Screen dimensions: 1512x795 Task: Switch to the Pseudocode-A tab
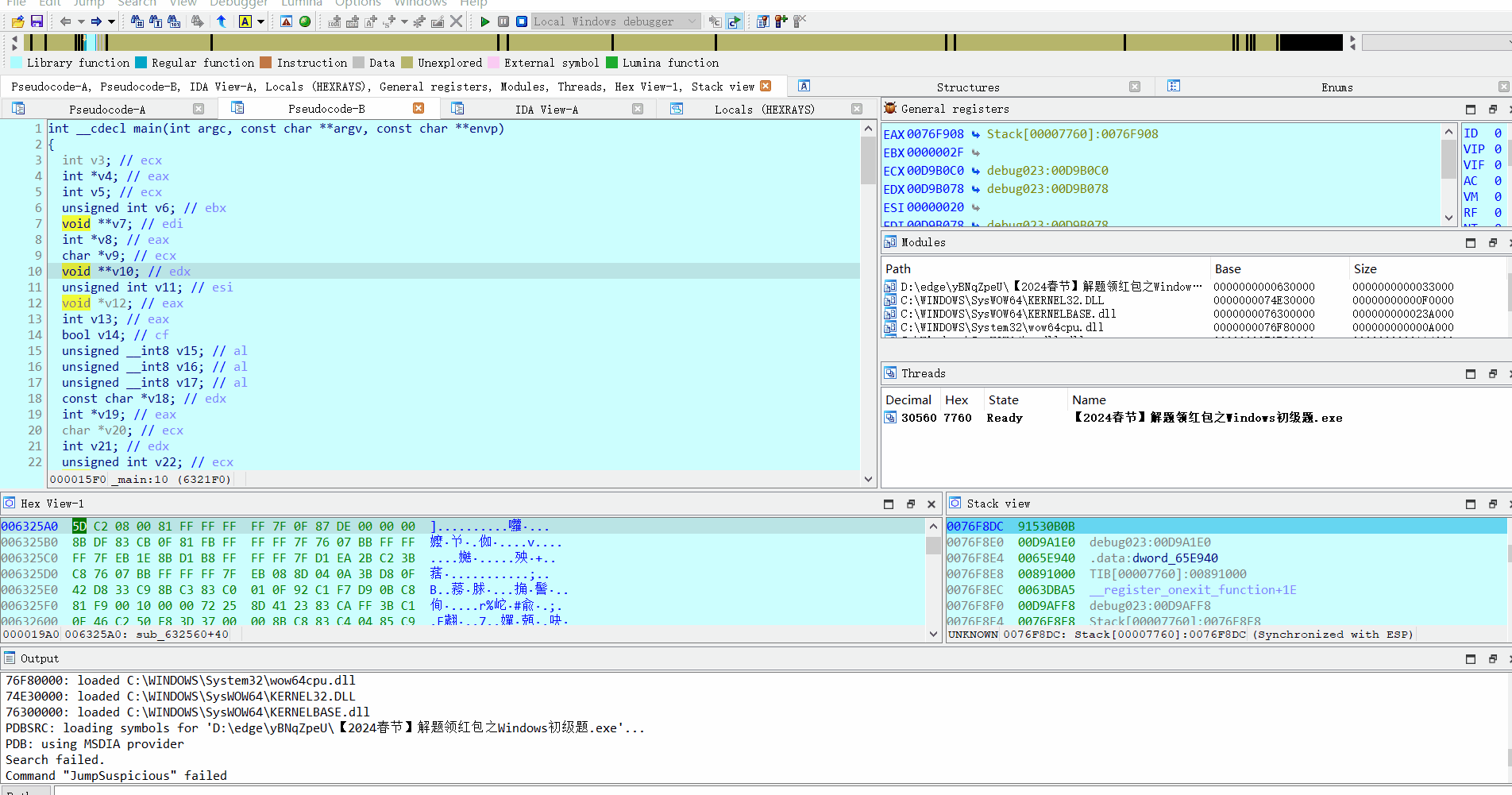pyautogui.click(x=107, y=109)
